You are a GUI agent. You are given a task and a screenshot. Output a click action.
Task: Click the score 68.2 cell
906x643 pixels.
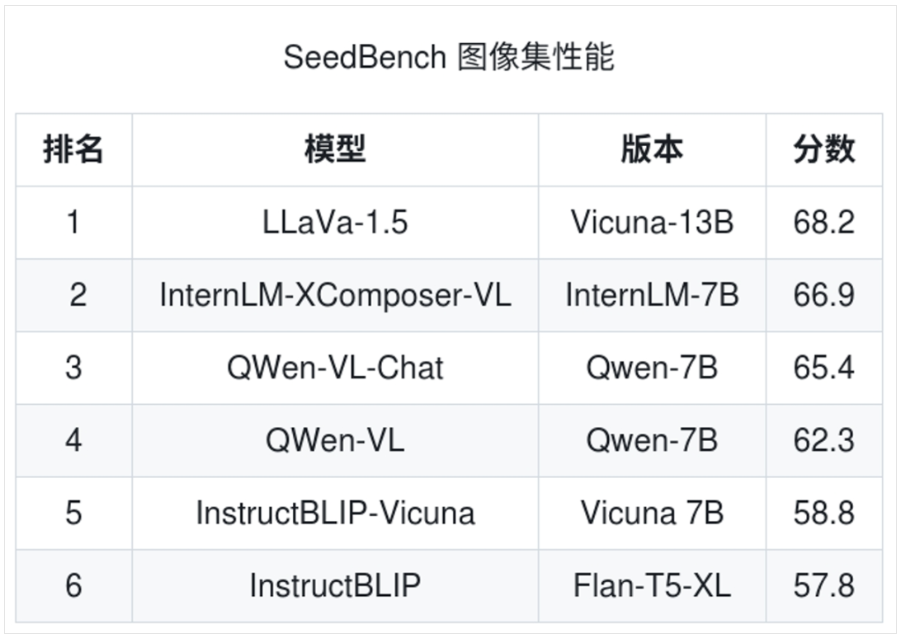824,222
